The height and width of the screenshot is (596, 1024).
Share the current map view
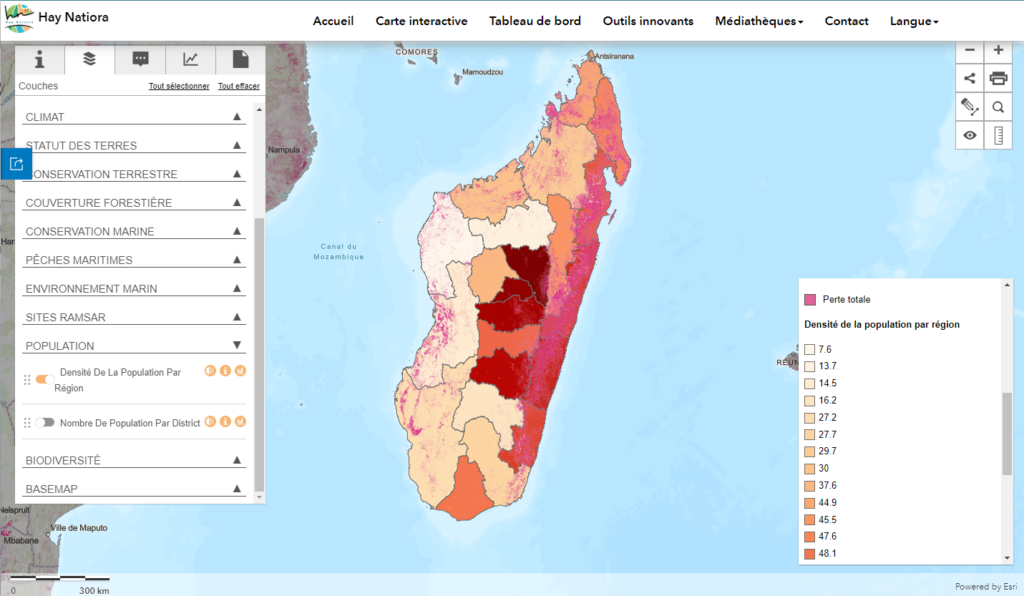point(969,77)
